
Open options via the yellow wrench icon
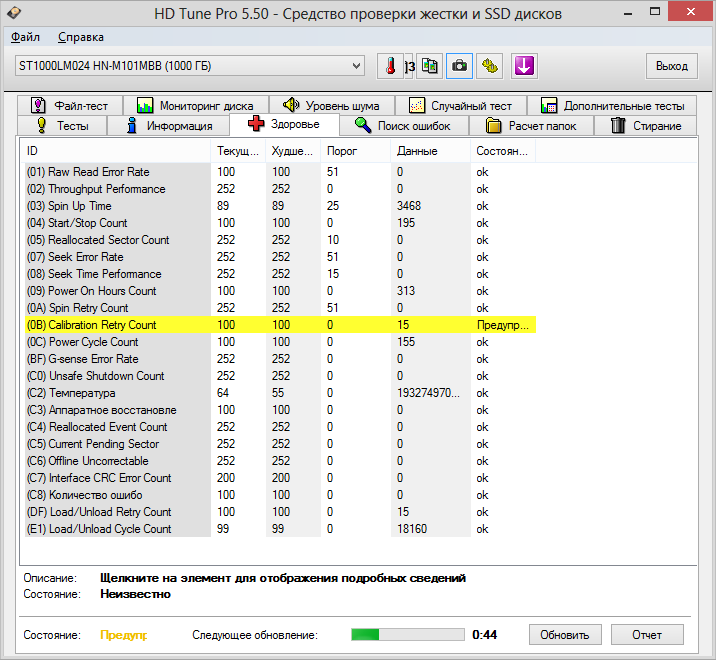(490, 66)
